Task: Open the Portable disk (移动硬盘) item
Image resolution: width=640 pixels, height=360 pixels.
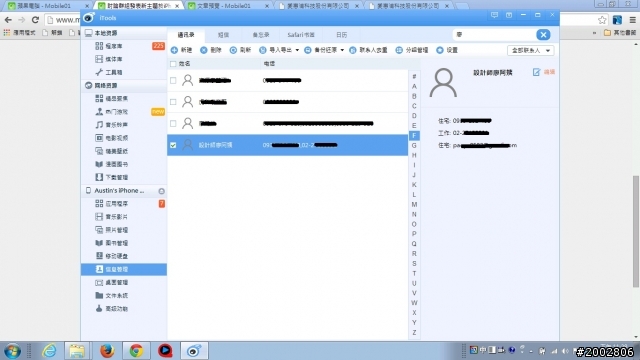Action: (x=124, y=256)
